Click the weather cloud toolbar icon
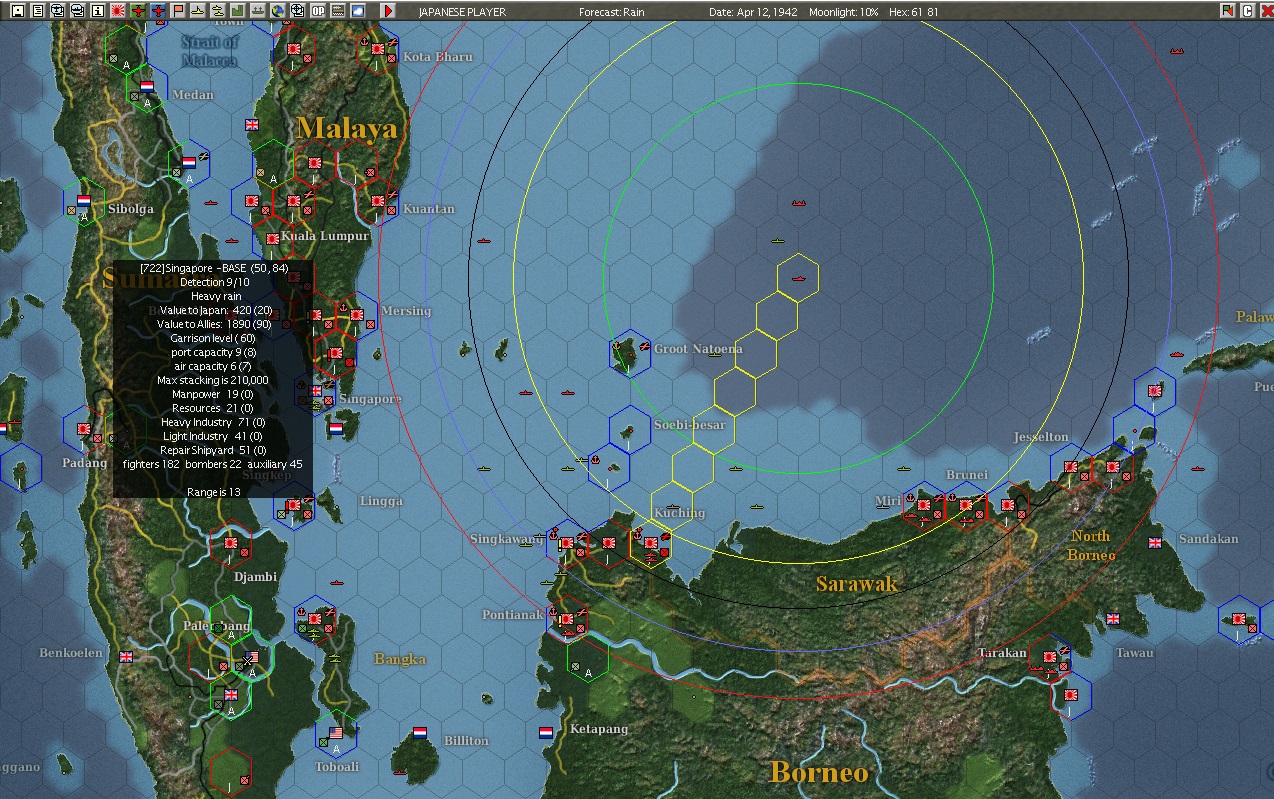 357,11
